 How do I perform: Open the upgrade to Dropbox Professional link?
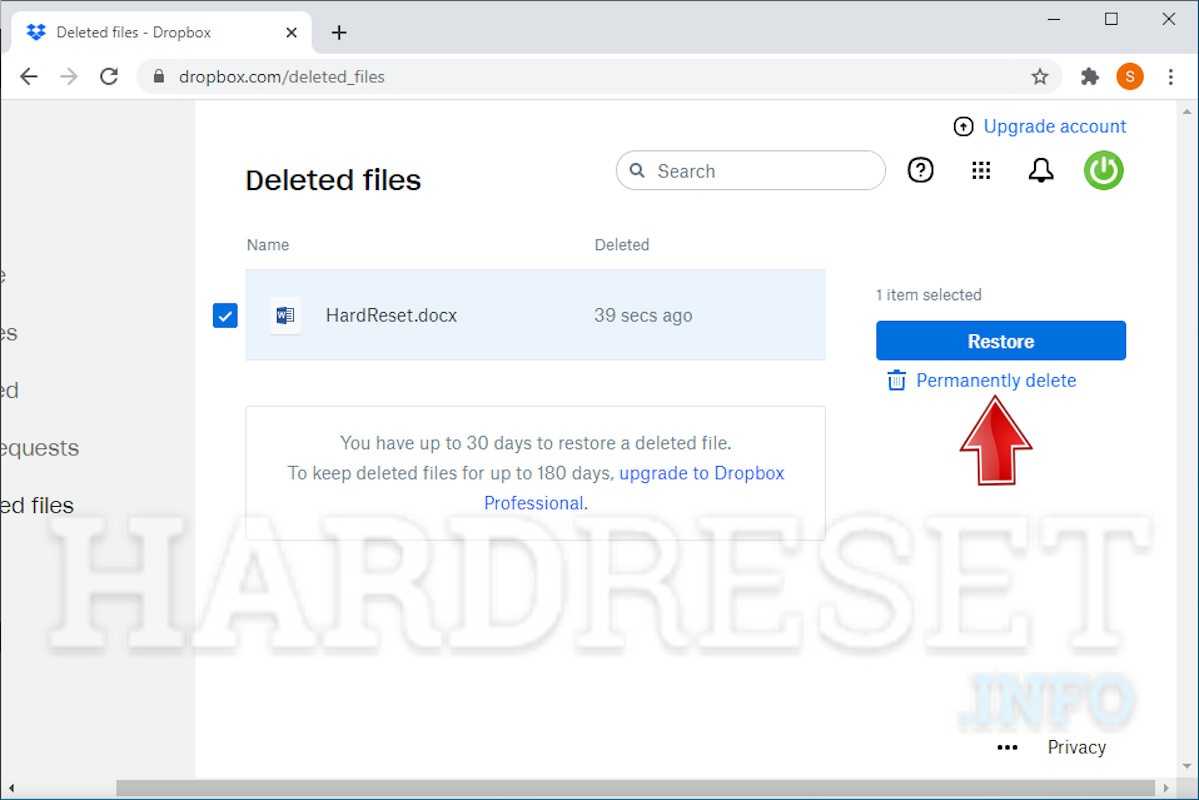coord(634,488)
